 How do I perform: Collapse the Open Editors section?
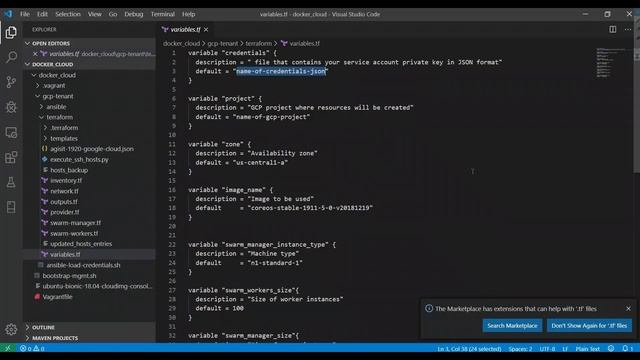[27, 43]
